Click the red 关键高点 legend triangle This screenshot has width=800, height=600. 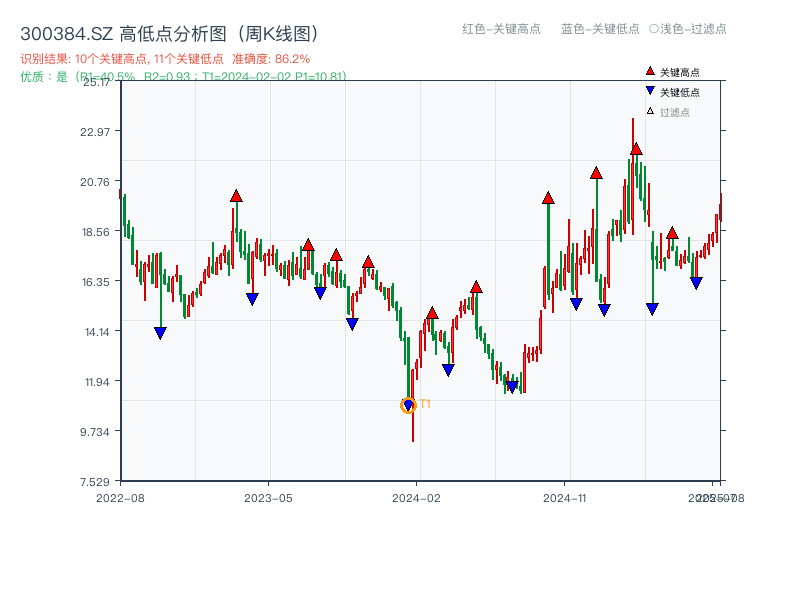coord(650,71)
